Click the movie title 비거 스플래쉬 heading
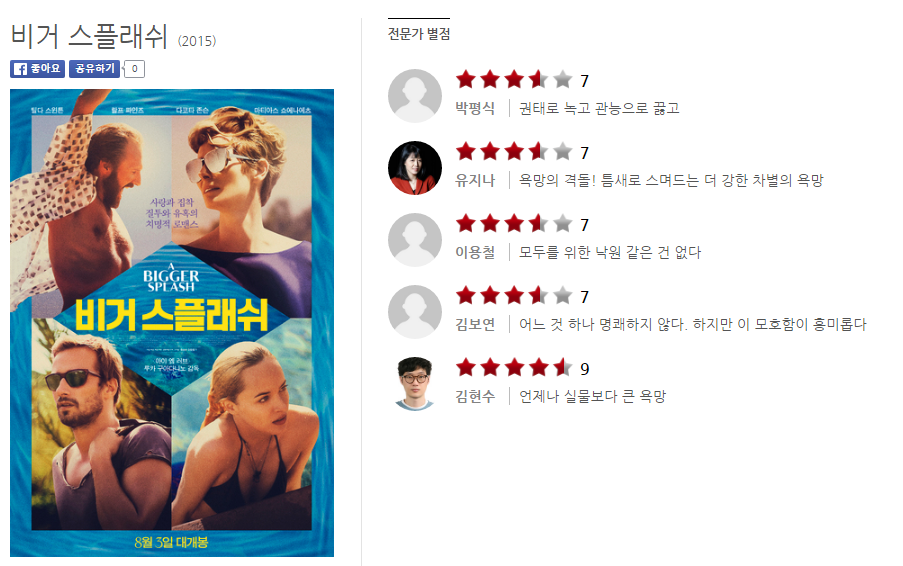 tap(89, 36)
